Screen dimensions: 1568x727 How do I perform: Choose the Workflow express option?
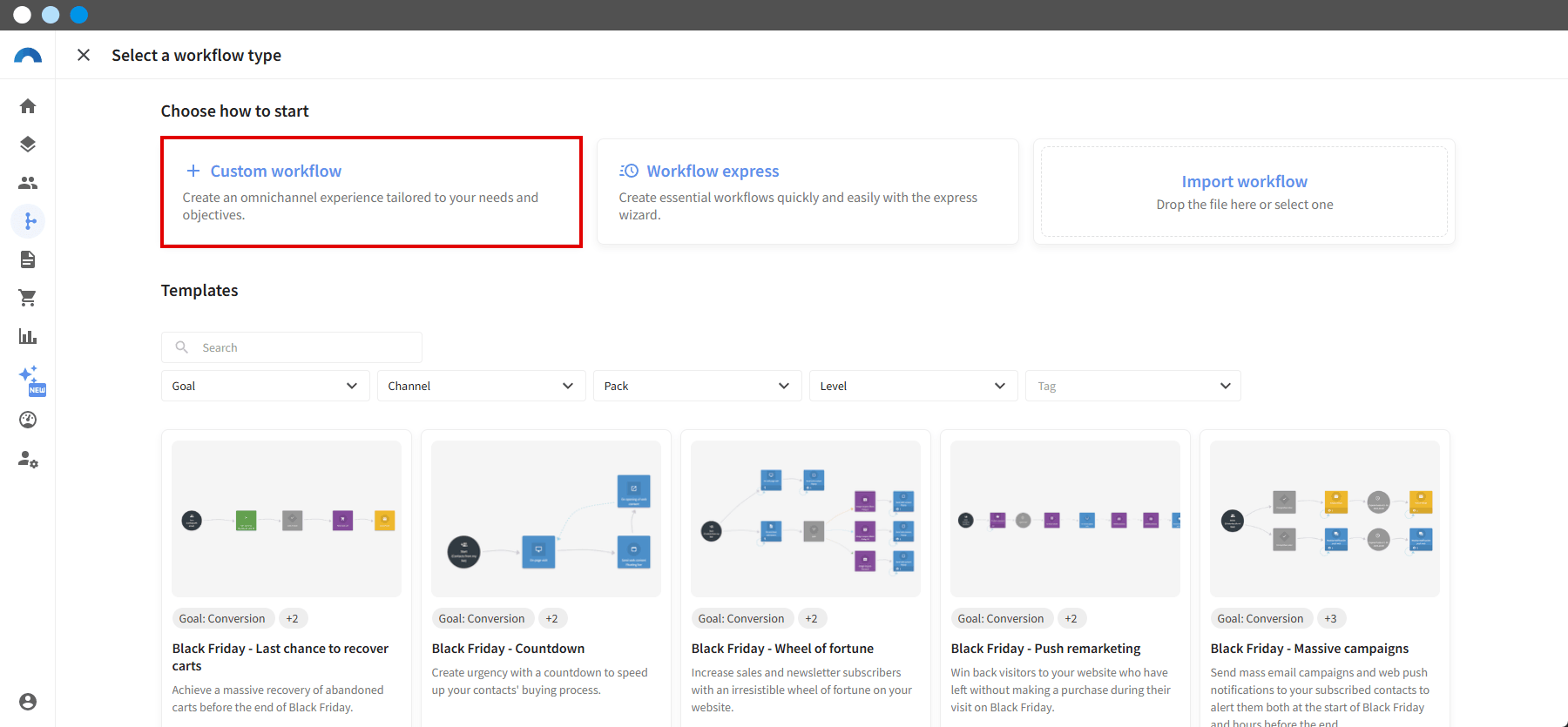[x=808, y=192]
